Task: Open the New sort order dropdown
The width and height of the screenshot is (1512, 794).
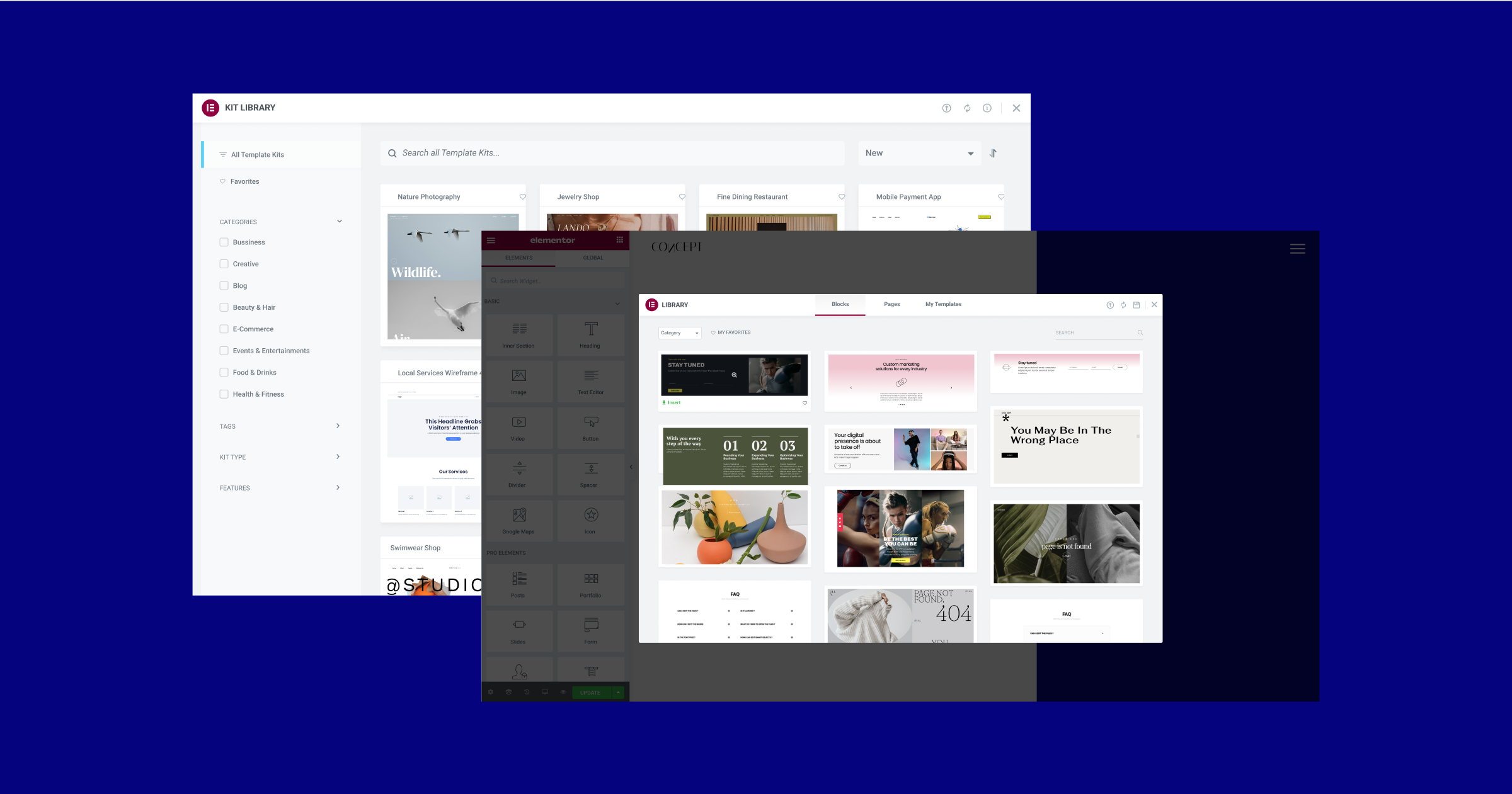Action: (917, 153)
